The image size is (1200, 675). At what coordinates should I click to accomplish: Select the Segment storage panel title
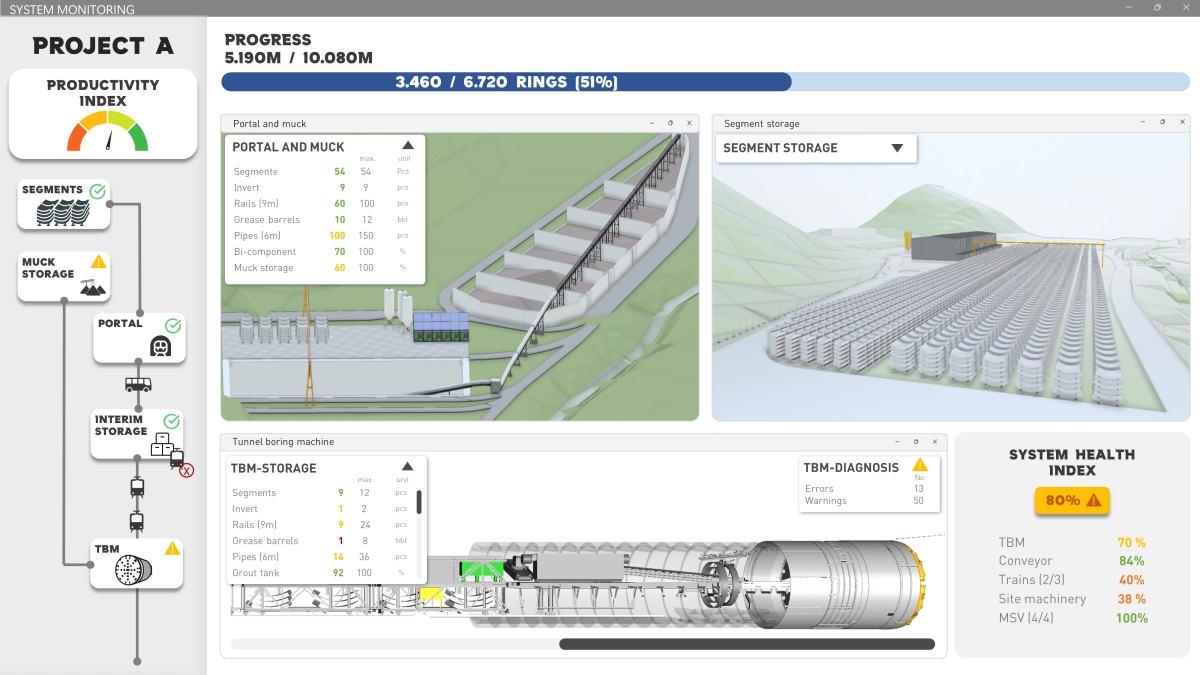[761, 124]
